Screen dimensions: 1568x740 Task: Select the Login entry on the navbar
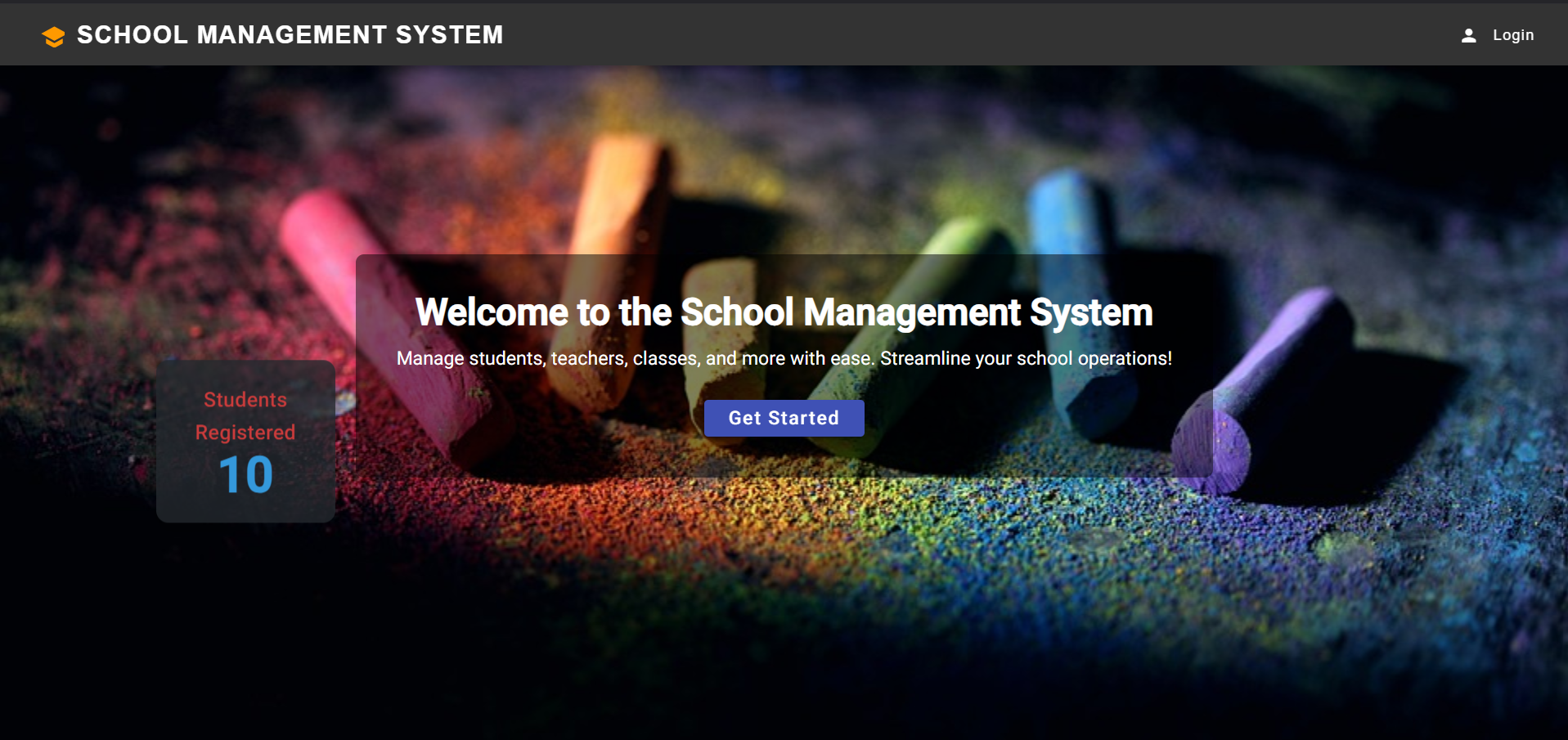(x=1513, y=34)
